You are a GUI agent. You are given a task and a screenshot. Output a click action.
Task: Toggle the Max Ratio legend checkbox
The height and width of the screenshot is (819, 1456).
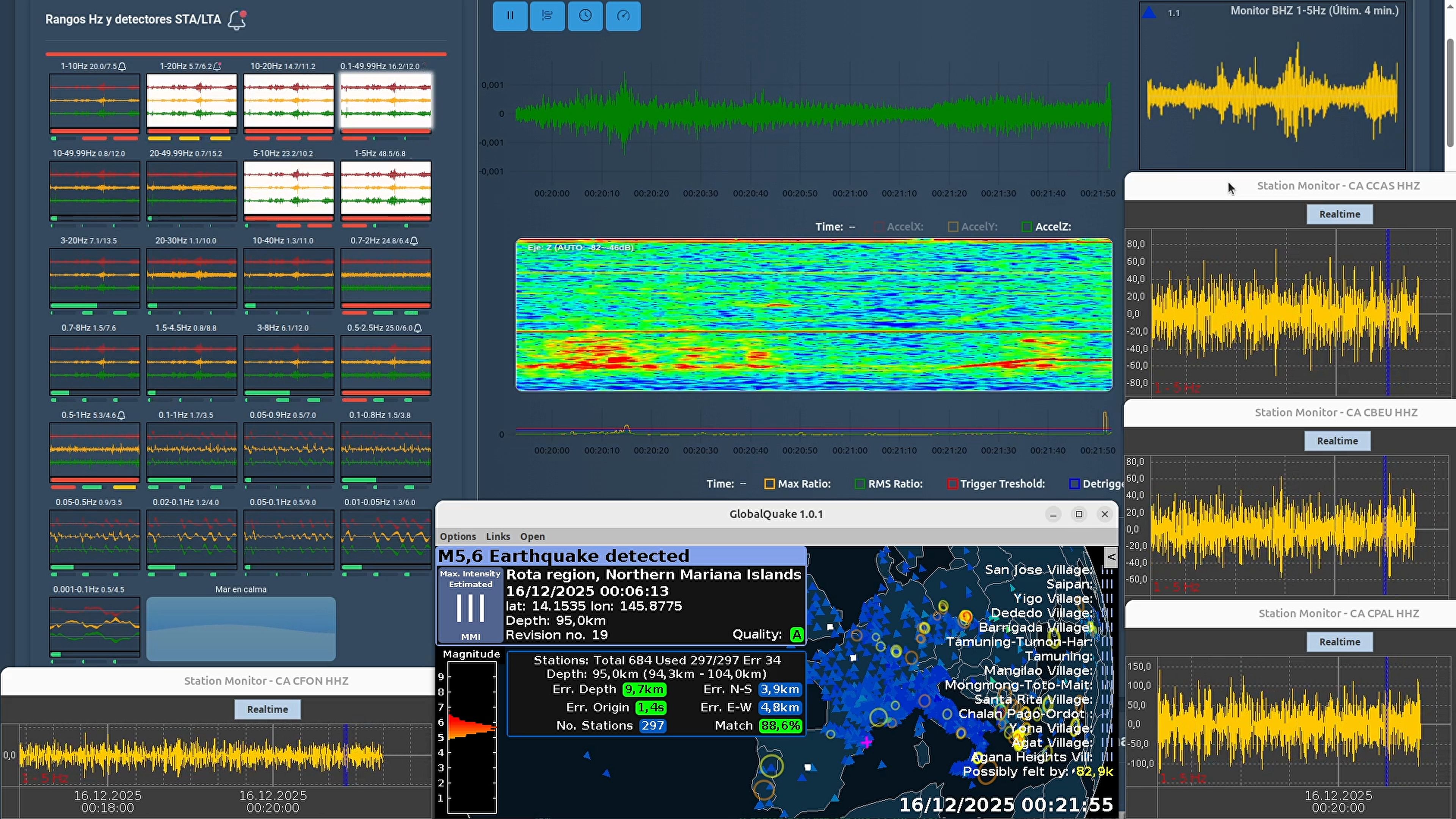click(x=769, y=485)
